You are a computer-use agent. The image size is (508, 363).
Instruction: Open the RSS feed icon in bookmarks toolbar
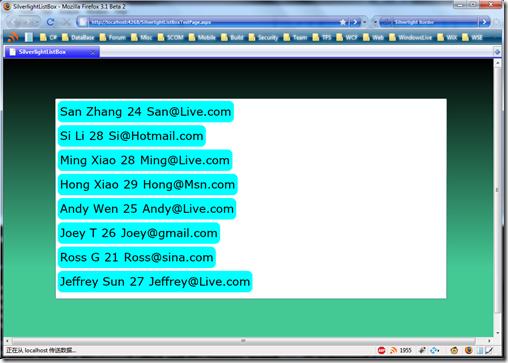coord(13,37)
